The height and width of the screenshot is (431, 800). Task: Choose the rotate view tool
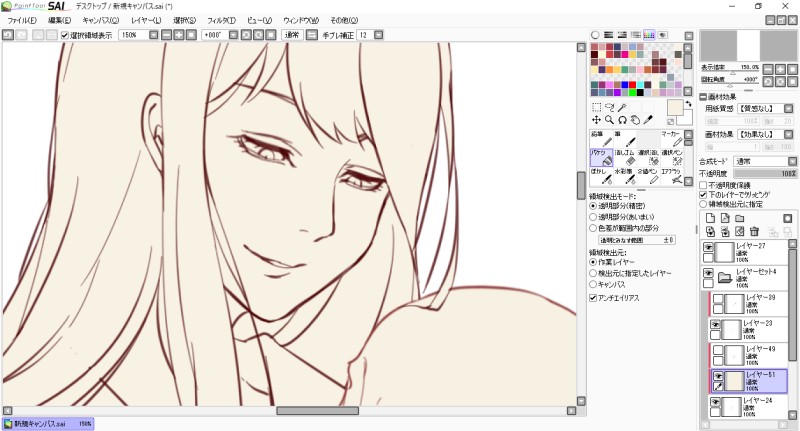tap(622, 120)
